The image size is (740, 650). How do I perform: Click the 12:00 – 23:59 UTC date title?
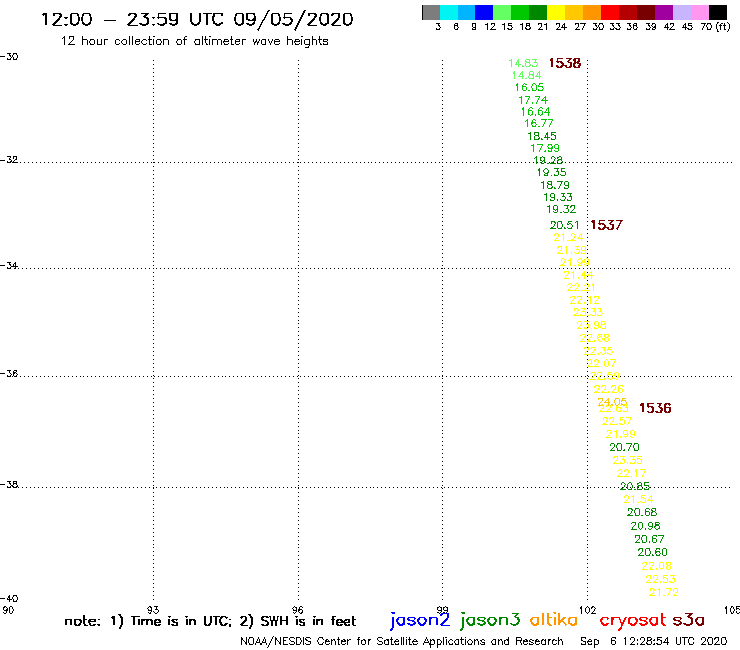[197, 19]
